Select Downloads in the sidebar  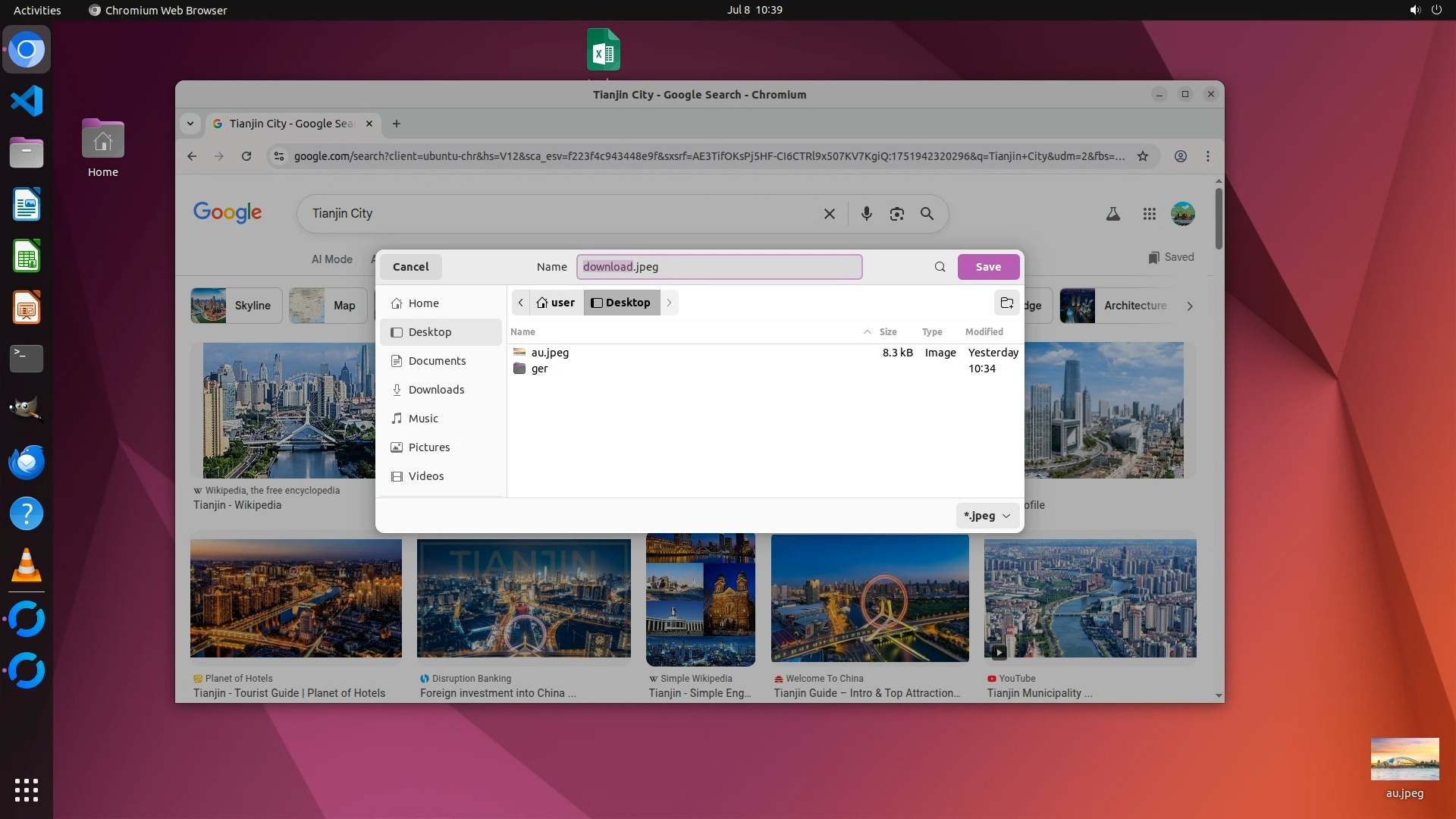(436, 390)
